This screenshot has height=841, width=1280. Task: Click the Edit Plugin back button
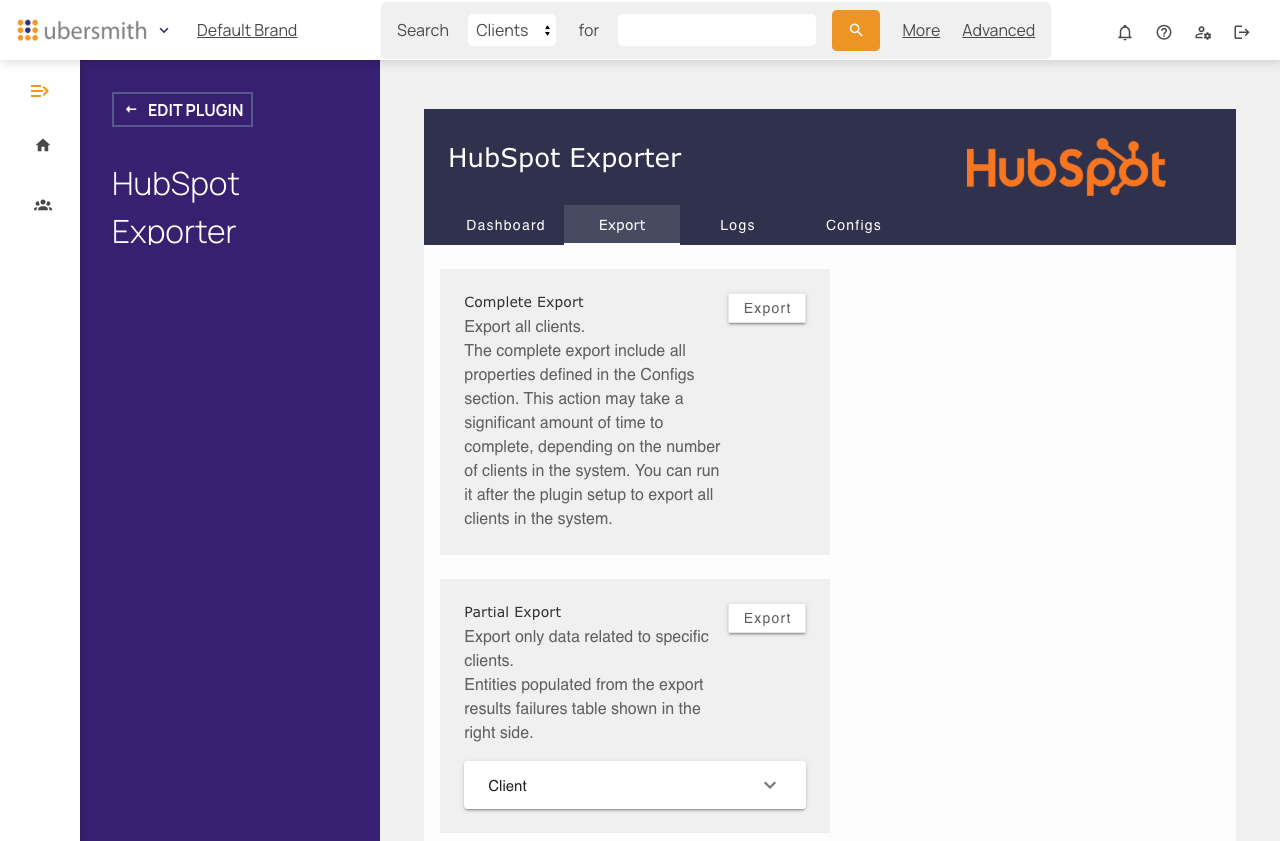(182, 110)
